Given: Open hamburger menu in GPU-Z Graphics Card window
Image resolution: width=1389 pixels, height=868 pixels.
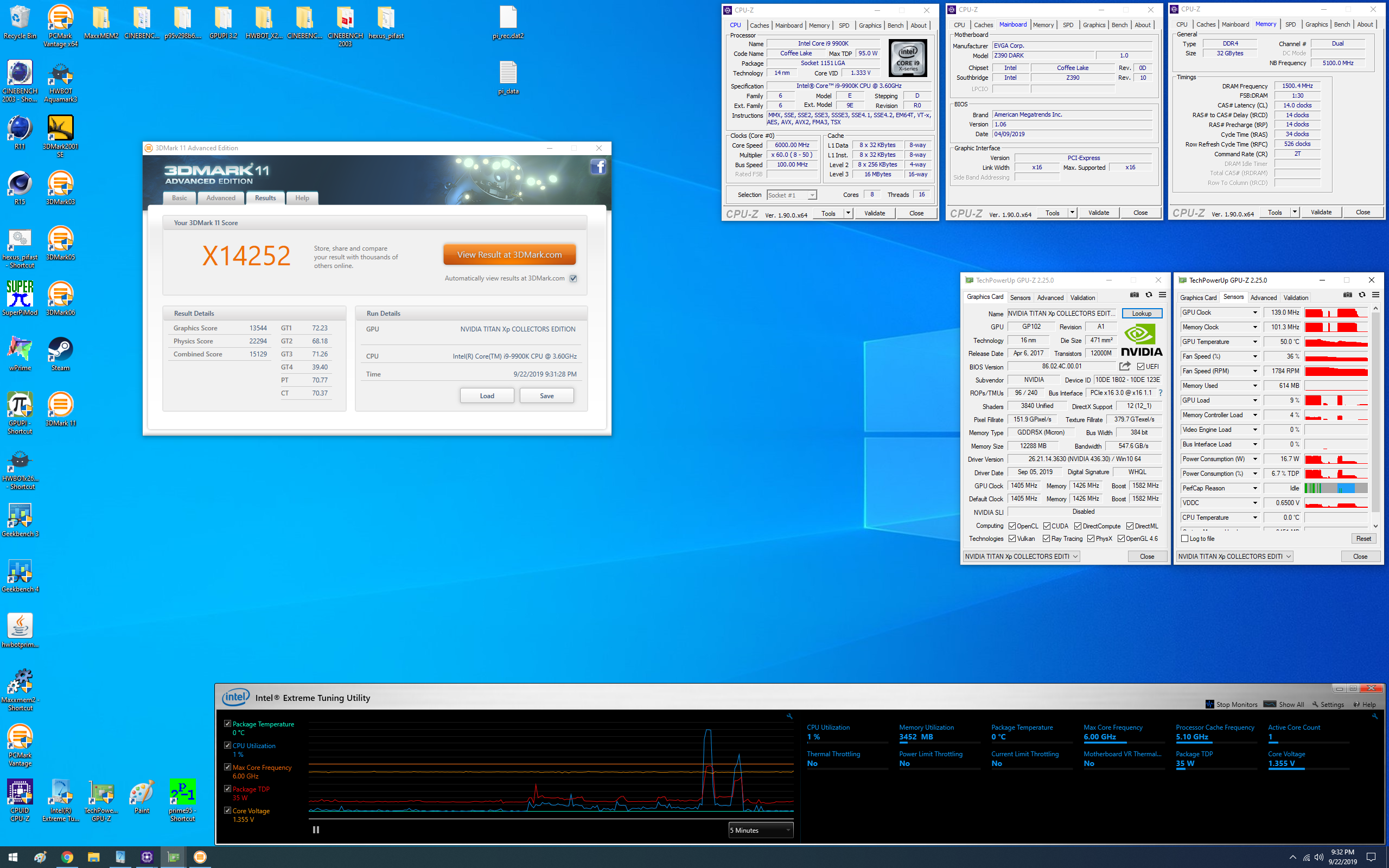Looking at the screenshot, I should click(1162, 295).
